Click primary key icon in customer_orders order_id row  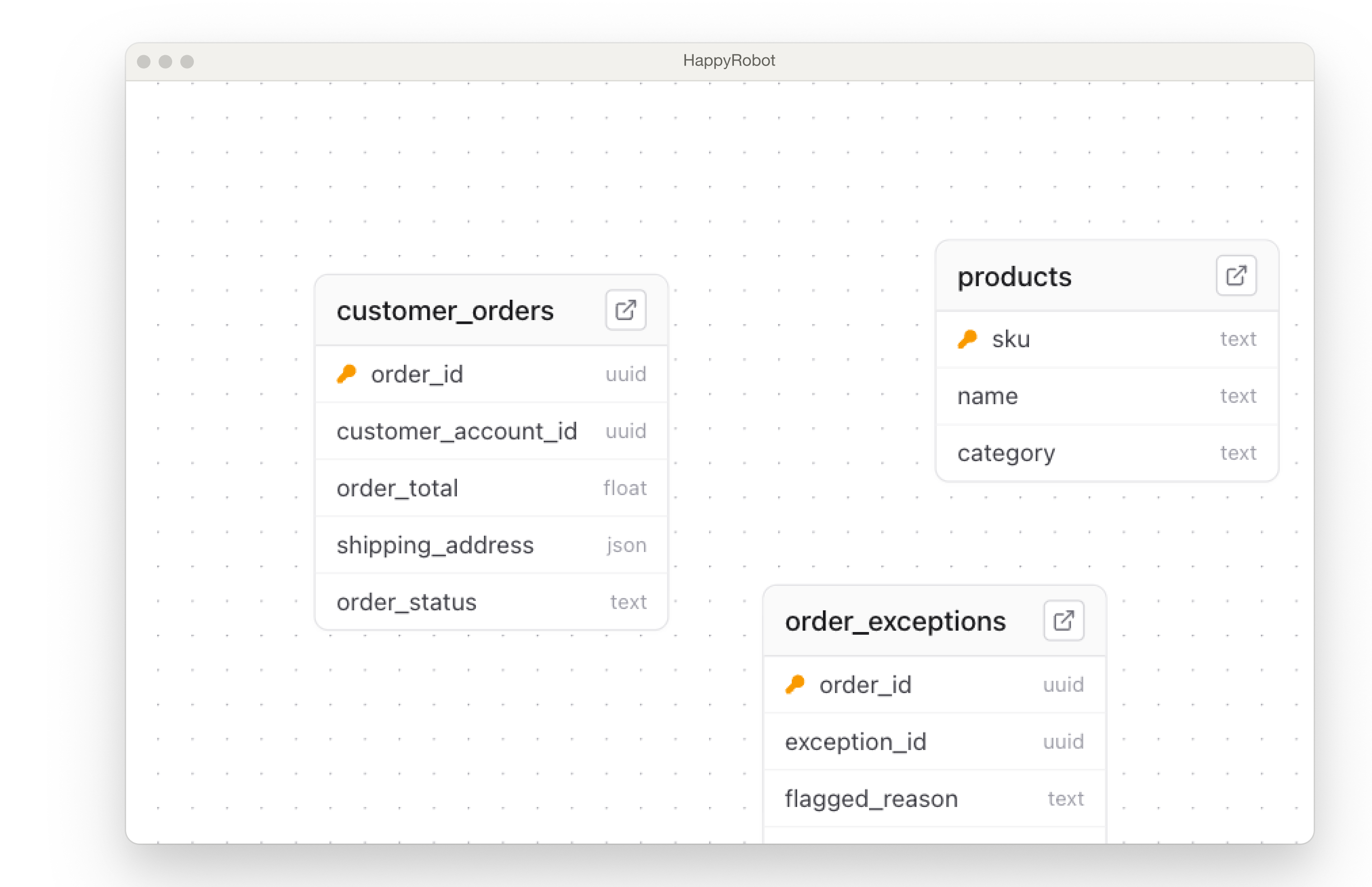click(347, 374)
